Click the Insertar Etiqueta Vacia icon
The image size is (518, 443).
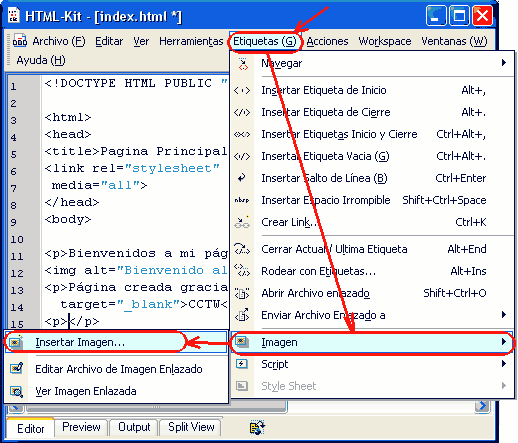242,156
